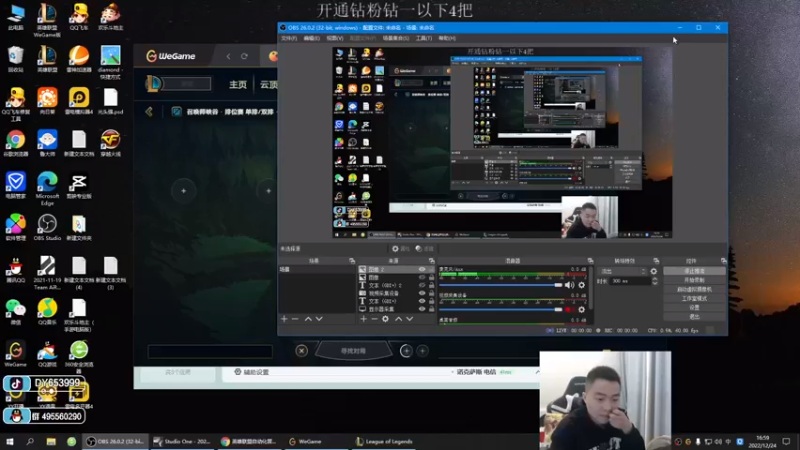Open OBS 编辑(E) menu

pyautogui.click(x=311, y=38)
